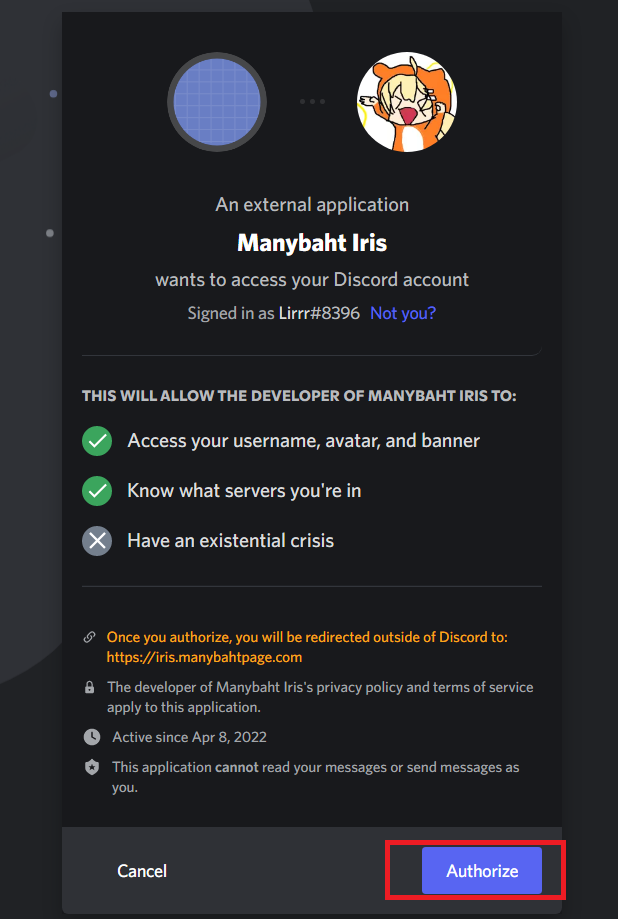Click the Lirrr#8396 signed-in username

click(x=319, y=313)
